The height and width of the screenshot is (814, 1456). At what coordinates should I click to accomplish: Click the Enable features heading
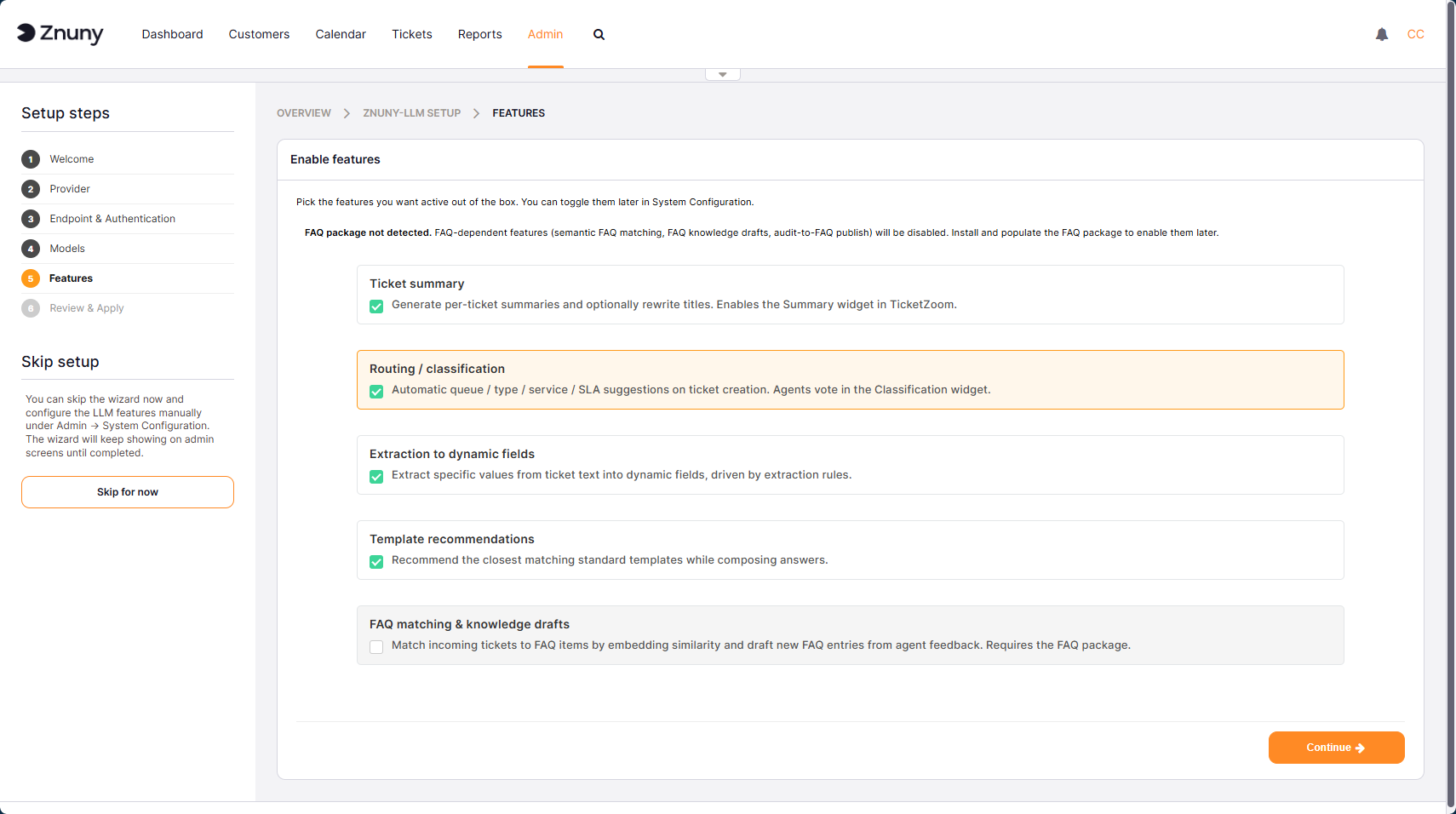coord(335,159)
